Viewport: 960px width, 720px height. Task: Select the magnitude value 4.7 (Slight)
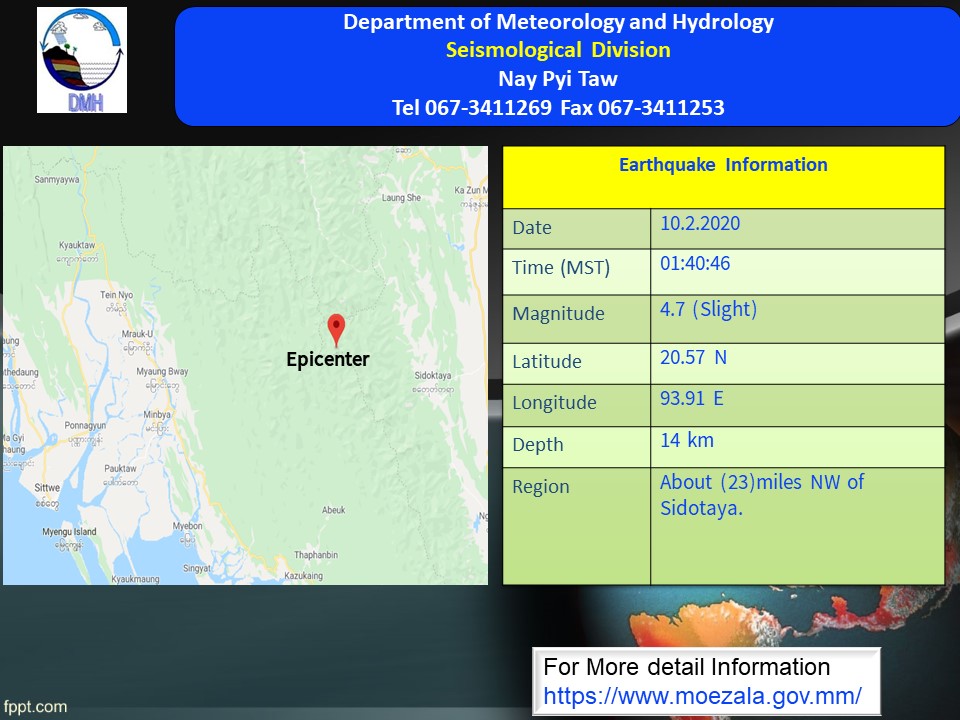click(x=708, y=310)
